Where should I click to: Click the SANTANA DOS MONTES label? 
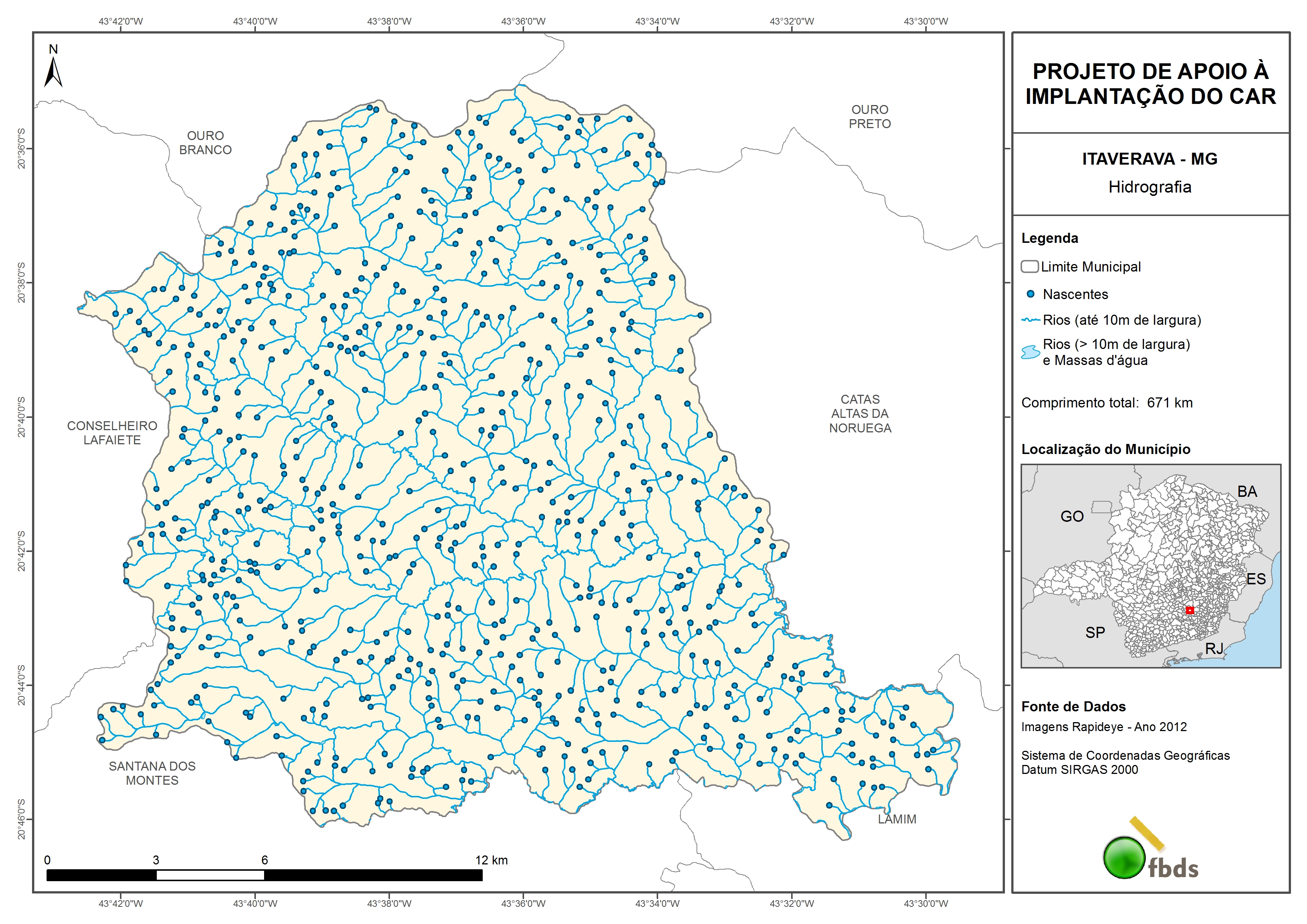[152, 773]
